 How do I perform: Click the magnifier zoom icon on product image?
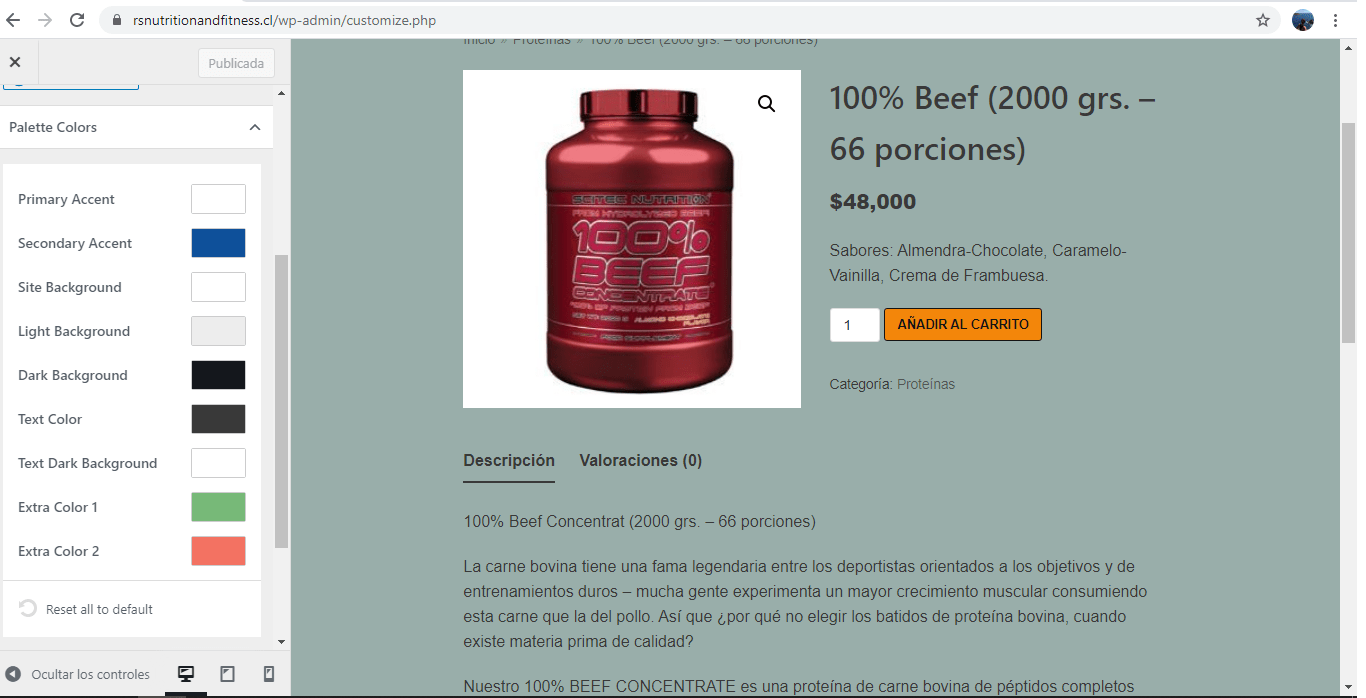(767, 104)
